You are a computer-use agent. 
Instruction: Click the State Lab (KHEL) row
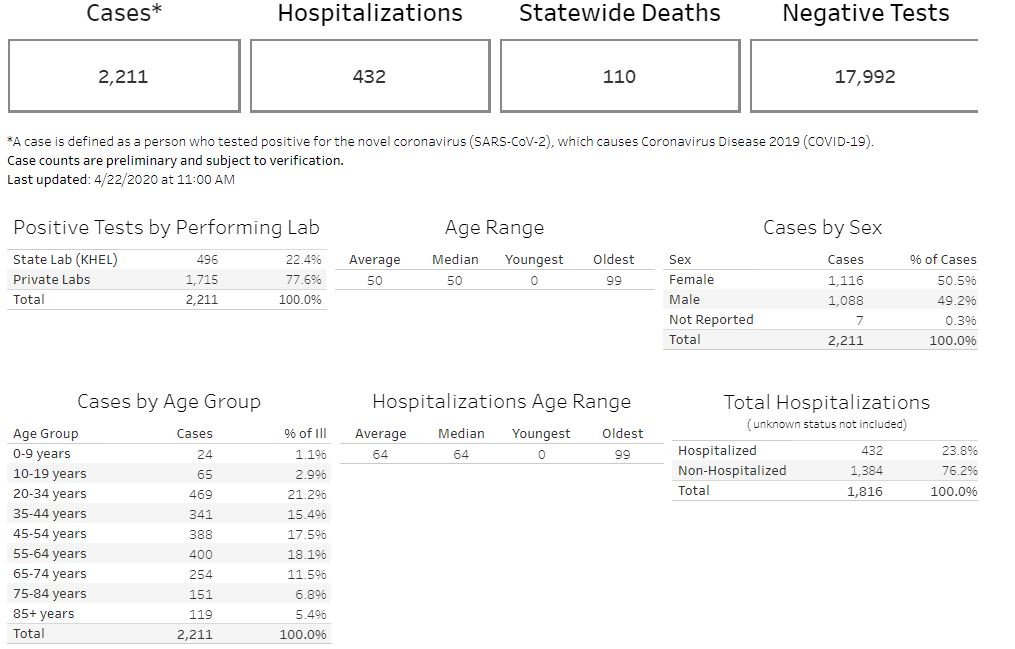(65, 259)
